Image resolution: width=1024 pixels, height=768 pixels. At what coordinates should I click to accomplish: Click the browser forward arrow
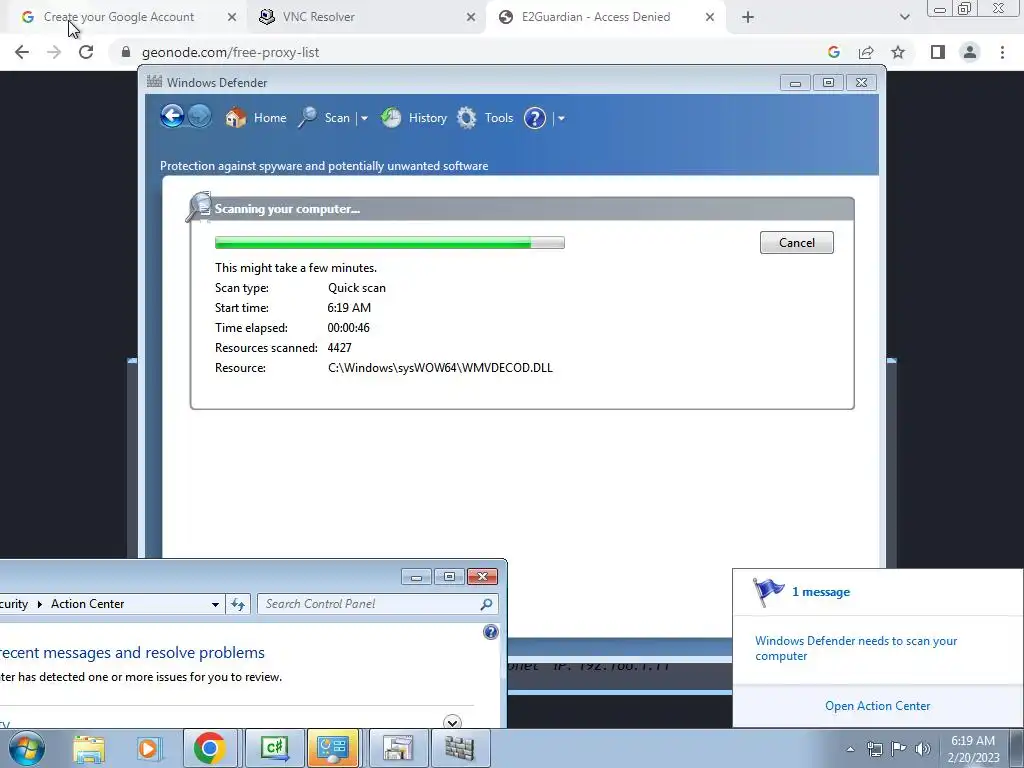click(x=54, y=52)
